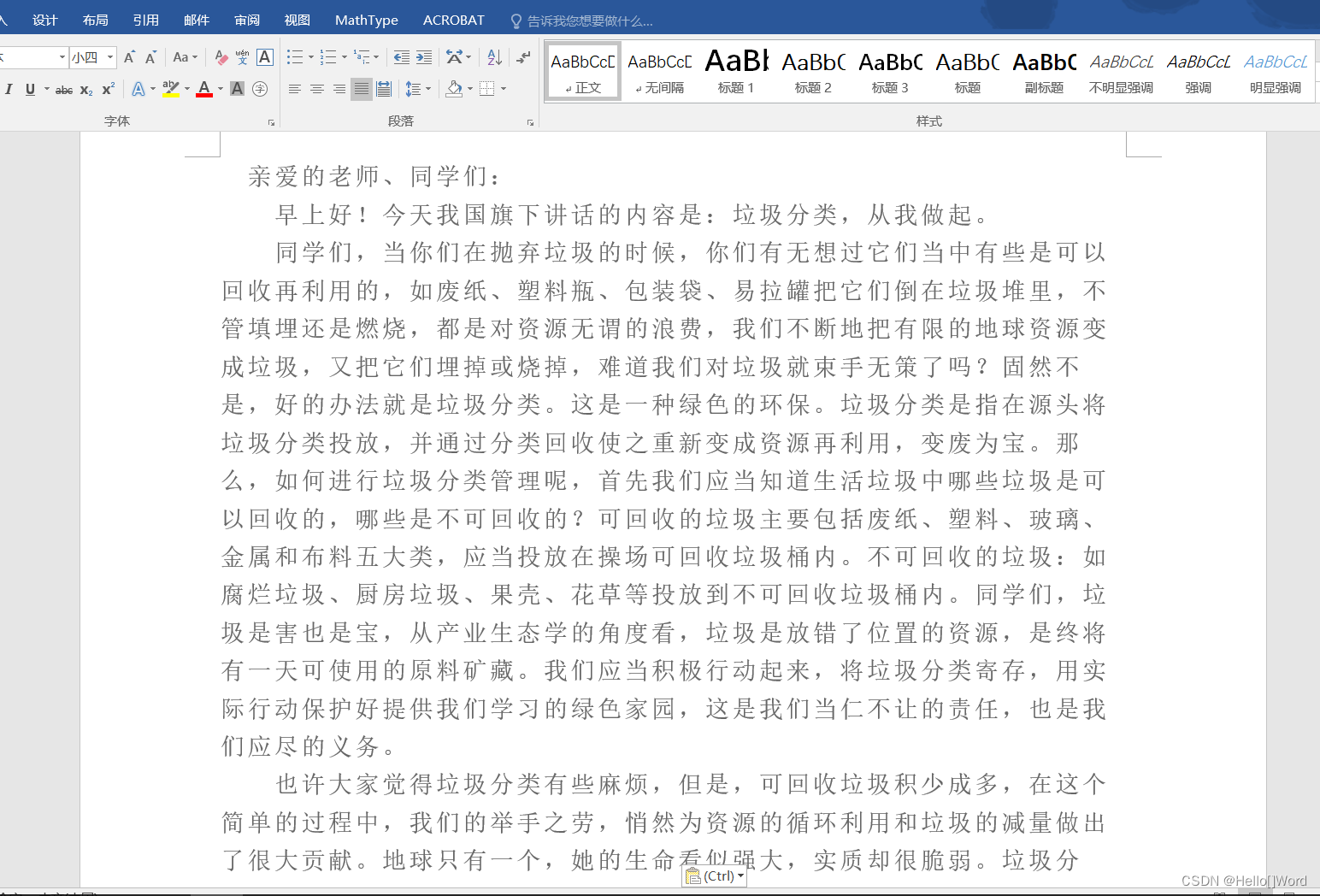
Task: Open Asian layout (character scaling) tool
Action: click(x=458, y=57)
